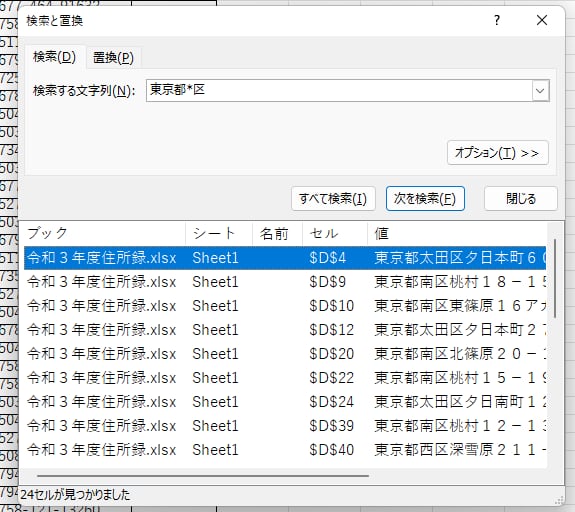Click the すべて検索(I) button

(333, 198)
